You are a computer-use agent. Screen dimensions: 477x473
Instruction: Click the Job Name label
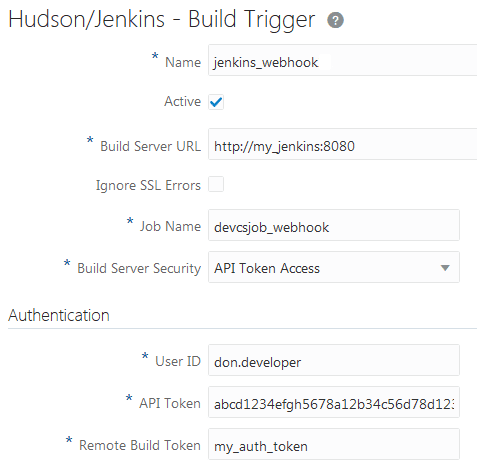pyautogui.click(x=170, y=226)
